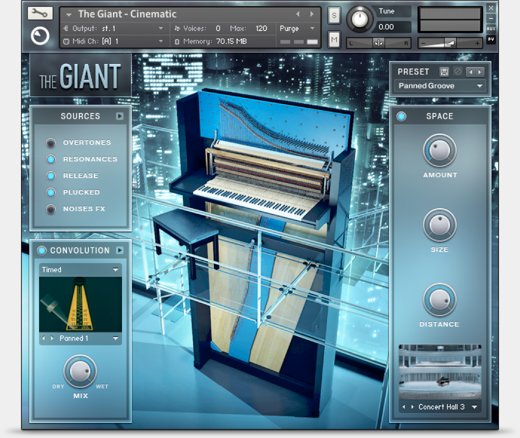Click the Concert Hall thumbnail image

[x=440, y=372]
